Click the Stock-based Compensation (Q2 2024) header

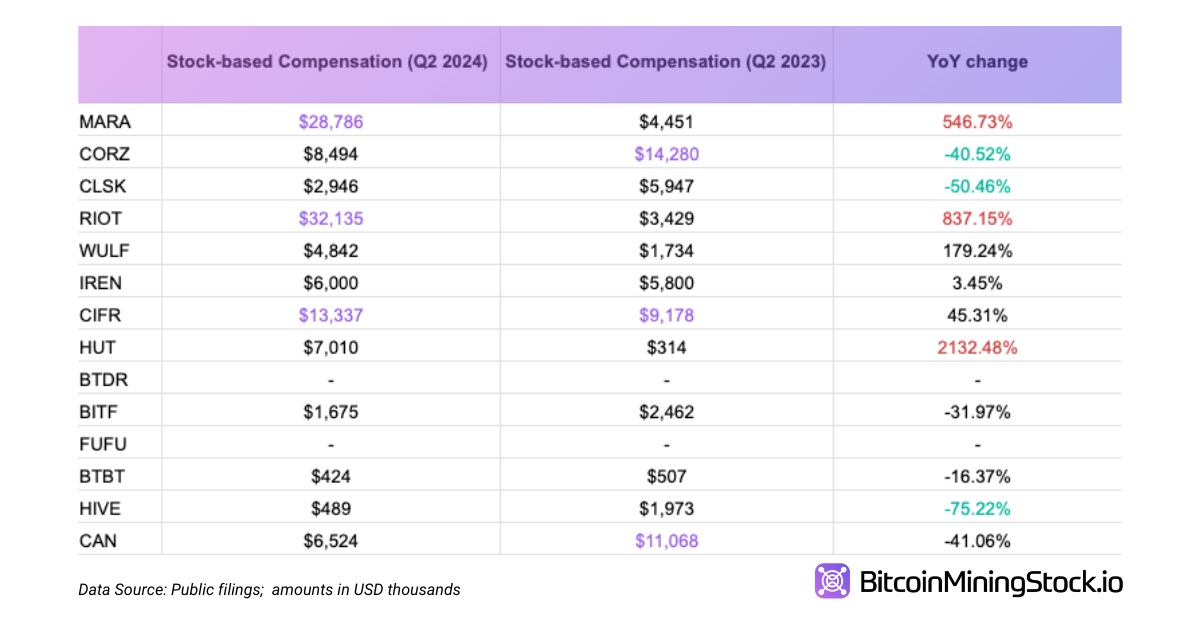327,62
